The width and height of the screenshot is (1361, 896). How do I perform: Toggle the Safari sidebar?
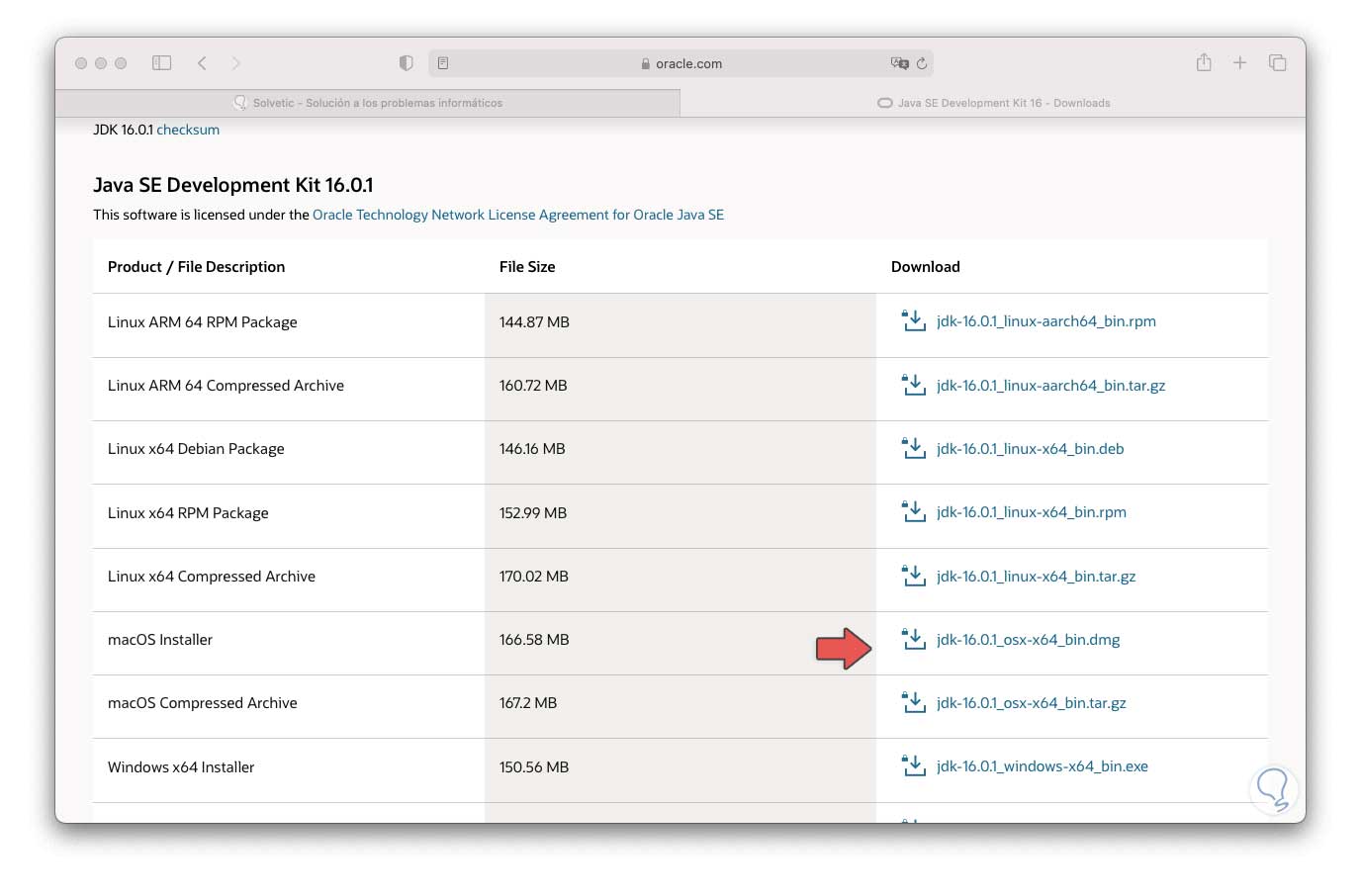162,63
